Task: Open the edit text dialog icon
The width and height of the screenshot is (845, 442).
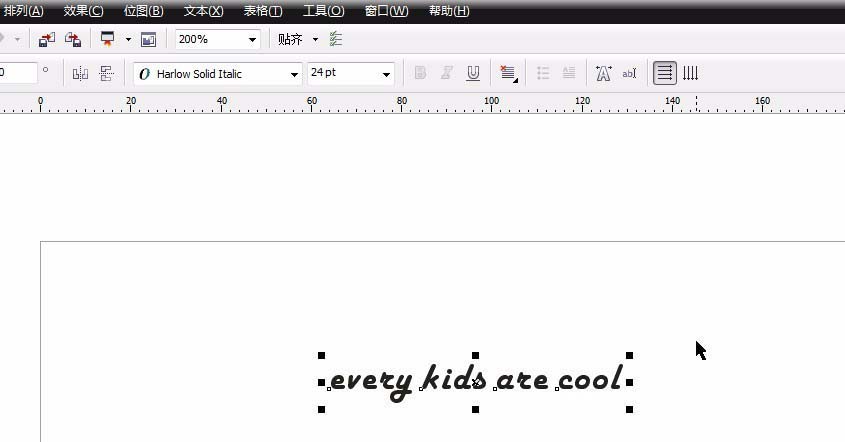Action: click(629, 73)
